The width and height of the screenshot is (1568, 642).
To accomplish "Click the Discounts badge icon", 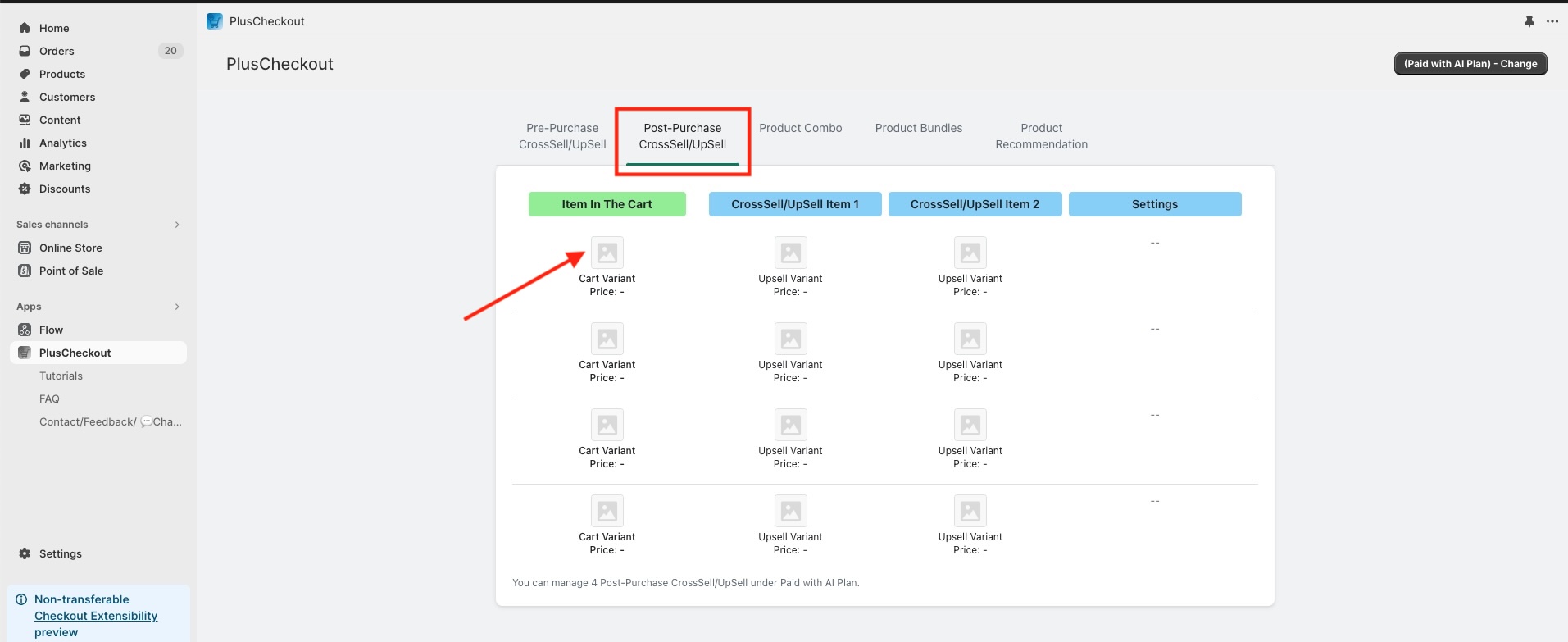I will 25,189.
